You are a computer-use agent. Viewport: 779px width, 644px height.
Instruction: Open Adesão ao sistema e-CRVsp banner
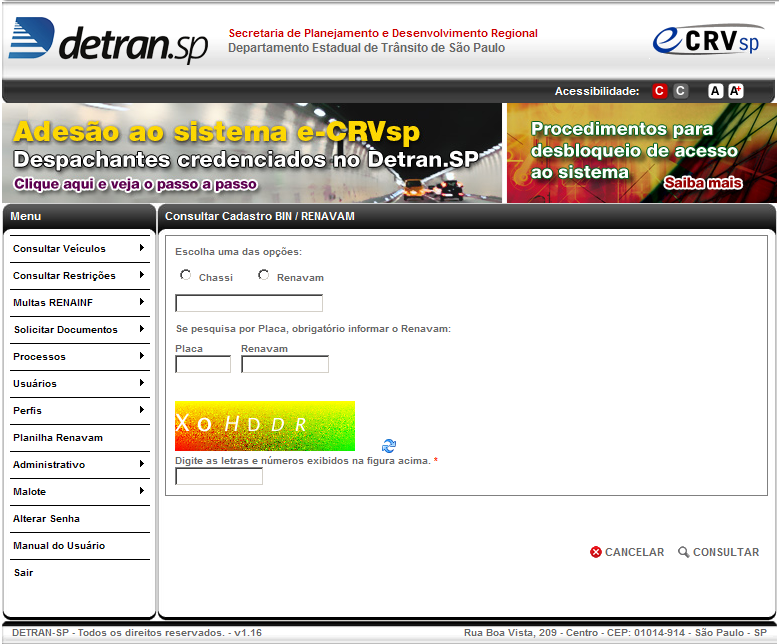coord(252,153)
